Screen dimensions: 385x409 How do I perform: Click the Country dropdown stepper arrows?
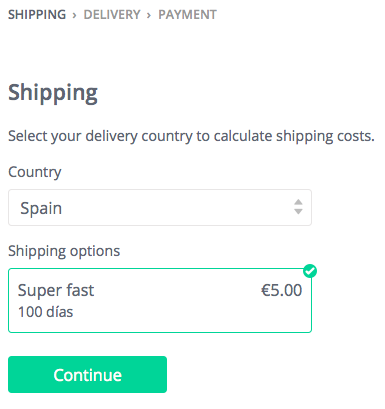pyautogui.click(x=298, y=207)
